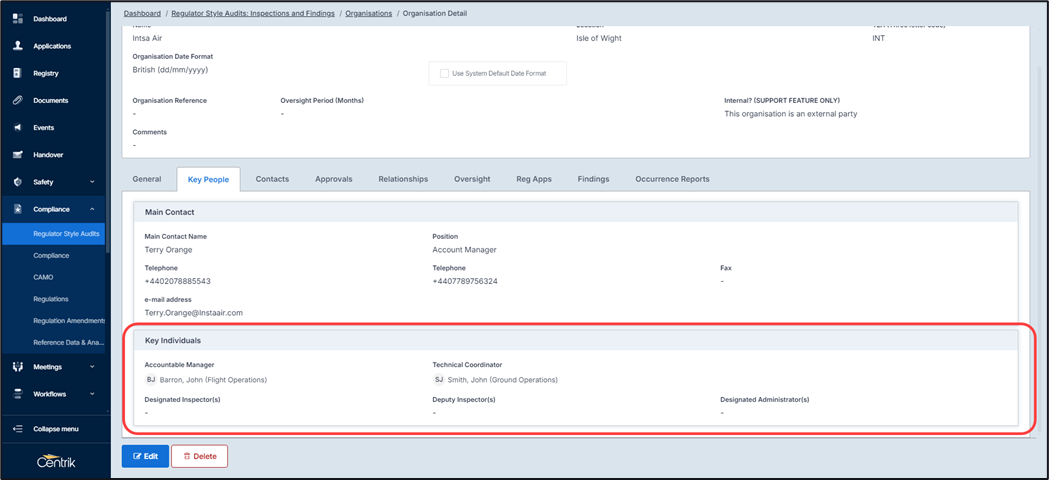Follow the Organisations breadcrumb link
1049x480 pixels.
pos(368,14)
